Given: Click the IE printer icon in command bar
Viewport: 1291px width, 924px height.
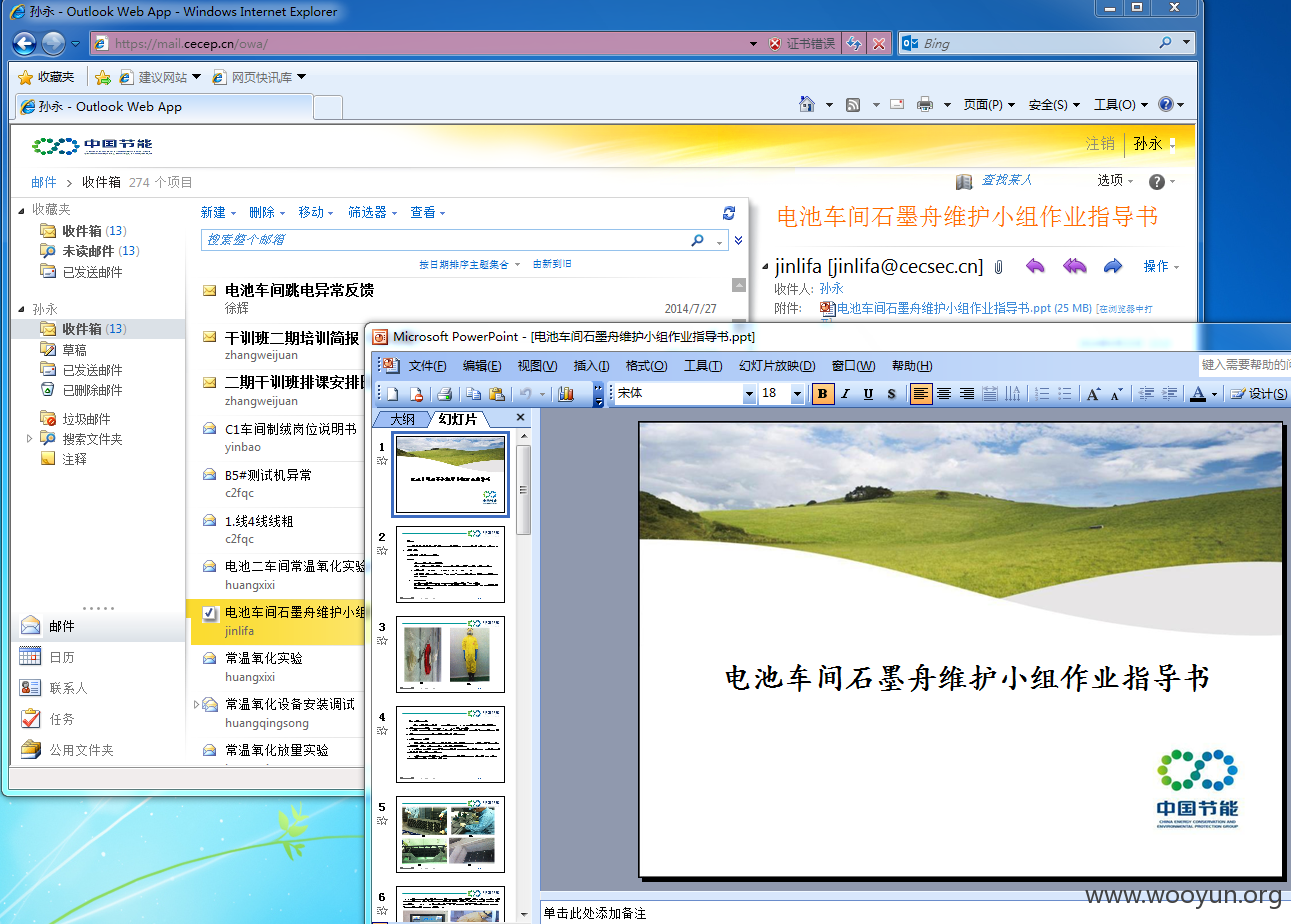Looking at the screenshot, I should tap(925, 105).
